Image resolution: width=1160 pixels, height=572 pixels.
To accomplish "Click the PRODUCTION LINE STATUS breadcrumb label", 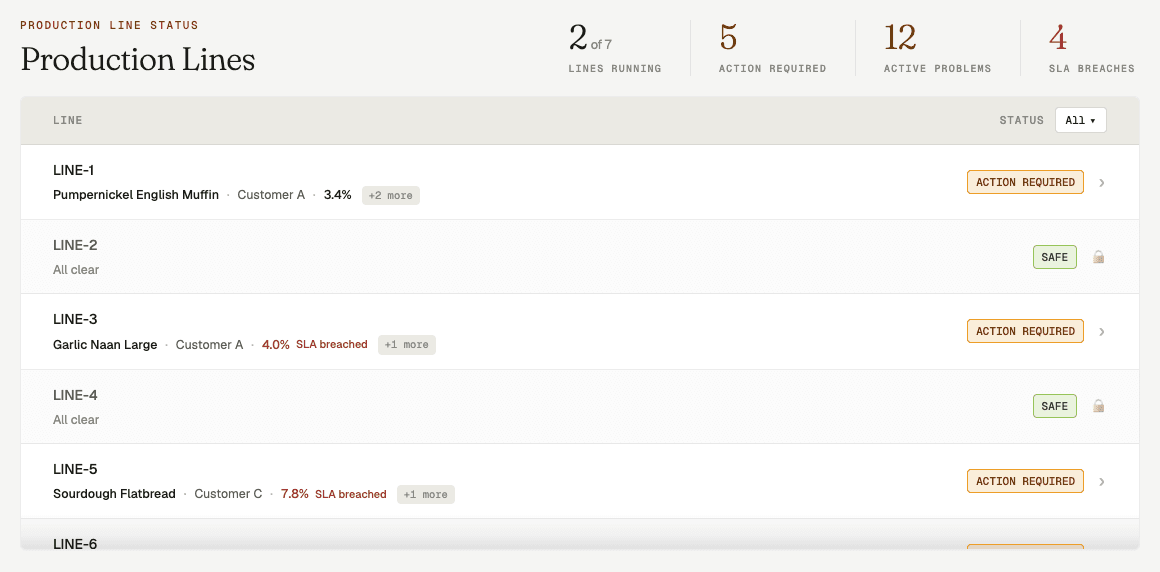I will [x=109, y=25].
